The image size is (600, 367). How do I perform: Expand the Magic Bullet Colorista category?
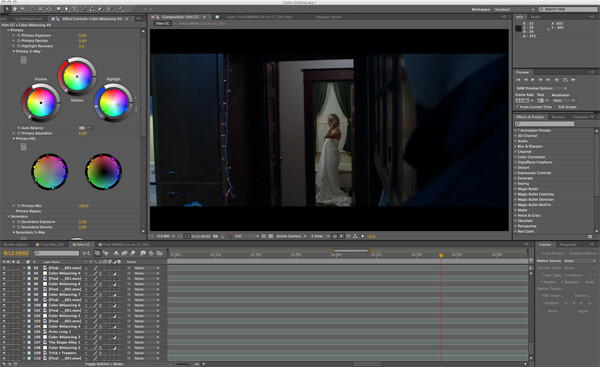click(516, 194)
